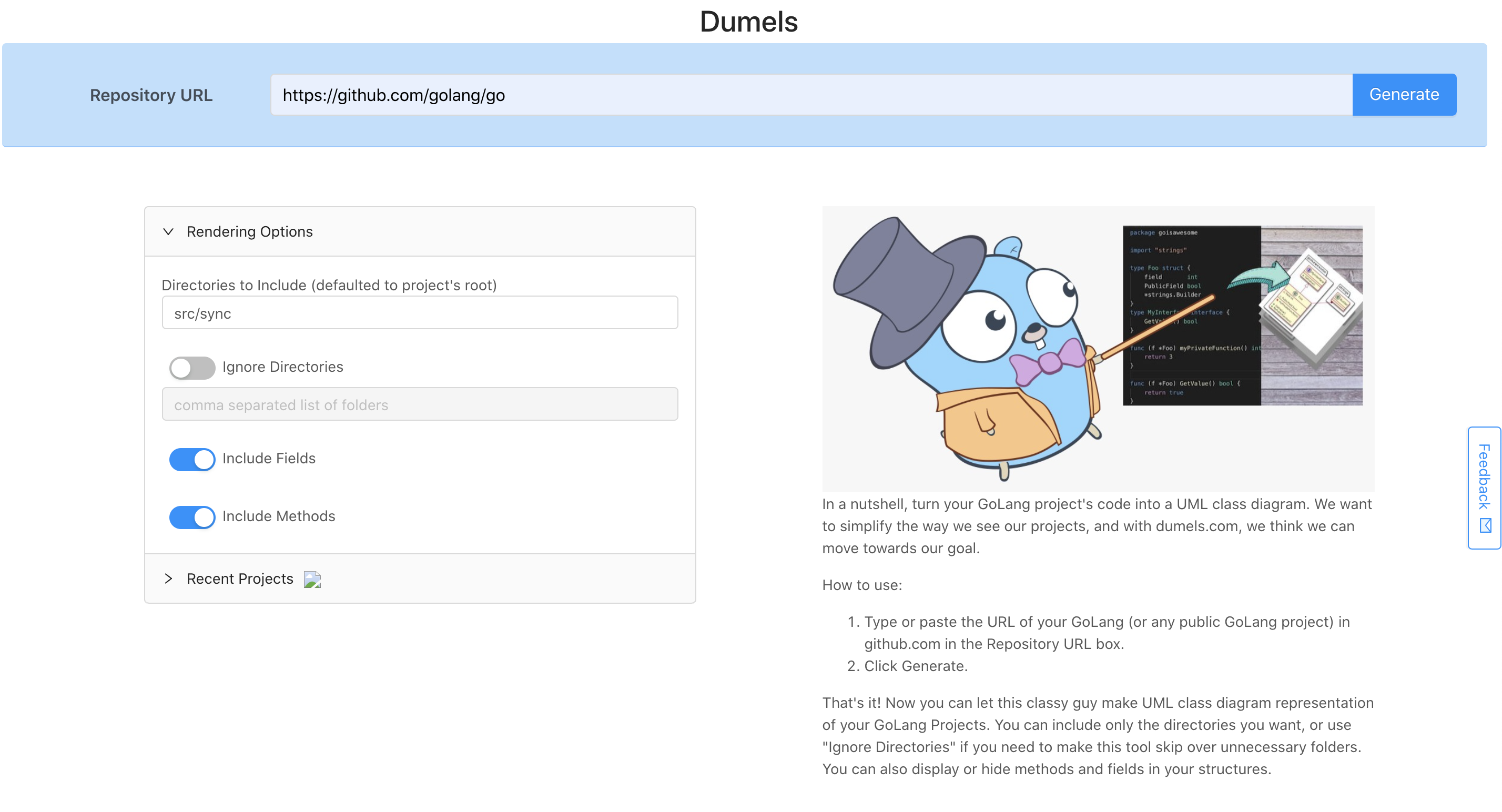Click the Dumels page title
Viewport: 1502px width, 812px height.
[749, 22]
